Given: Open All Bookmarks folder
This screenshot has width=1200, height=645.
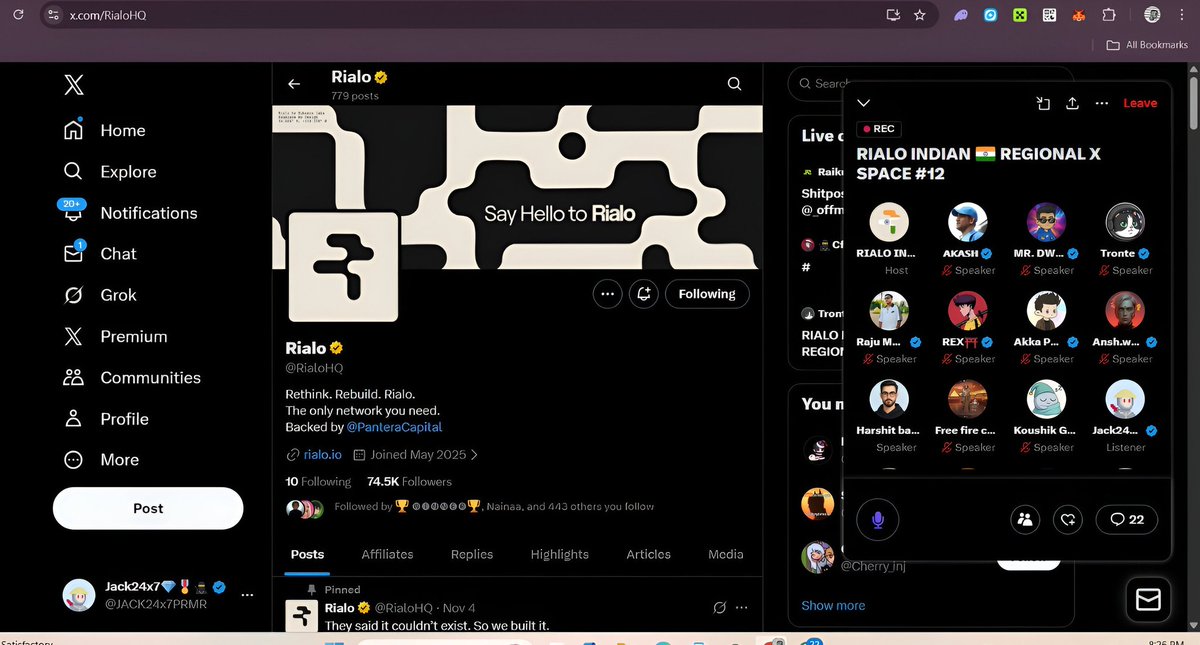Looking at the screenshot, I should (1146, 45).
